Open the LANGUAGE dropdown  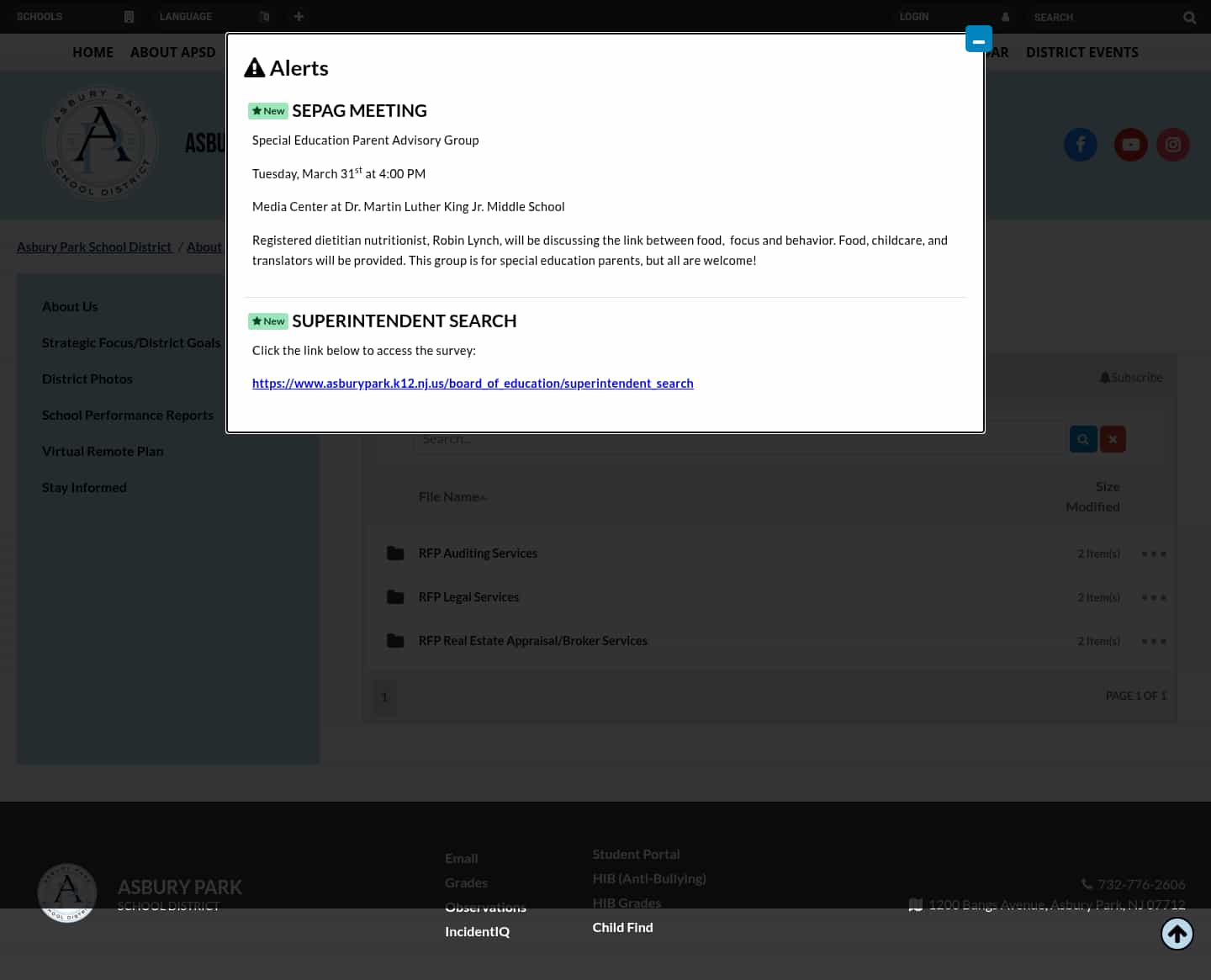point(185,16)
